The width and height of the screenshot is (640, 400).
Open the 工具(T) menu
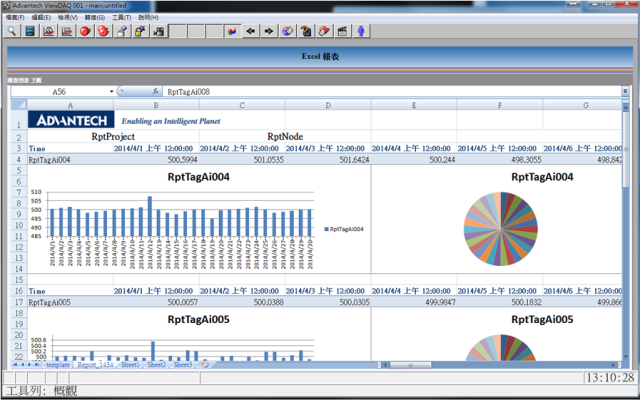(x=121, y=18)
